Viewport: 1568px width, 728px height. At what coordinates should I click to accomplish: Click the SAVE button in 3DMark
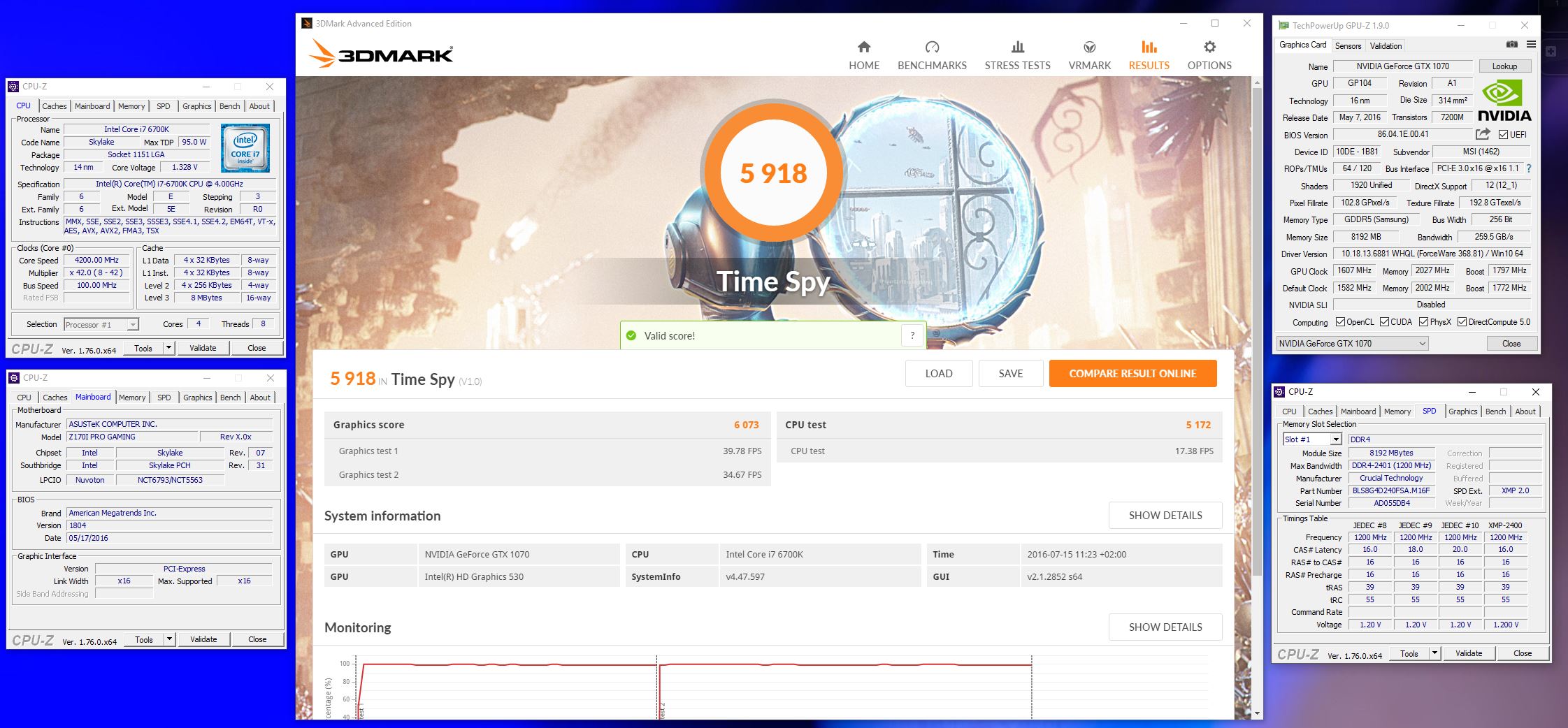click(x=1011, y=373)
